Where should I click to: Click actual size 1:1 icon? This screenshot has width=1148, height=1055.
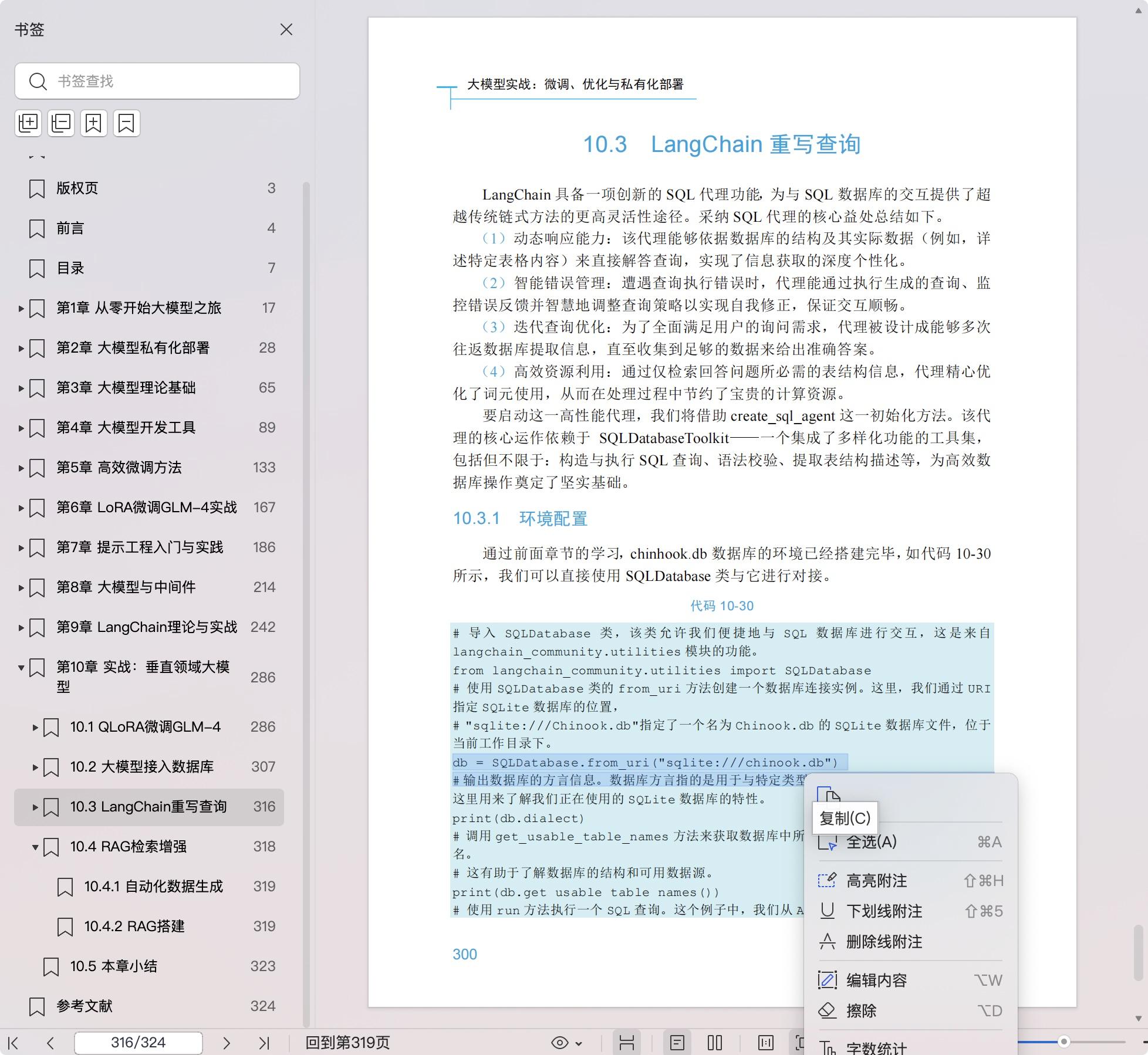(x=766, y=1043)
